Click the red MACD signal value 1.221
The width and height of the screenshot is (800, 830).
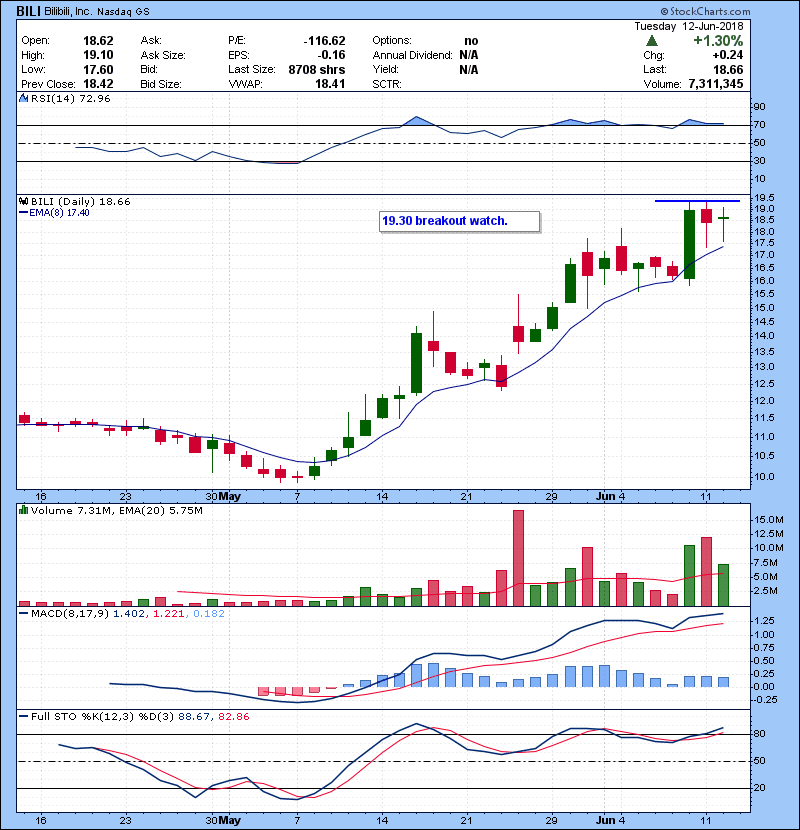point(168,614)
